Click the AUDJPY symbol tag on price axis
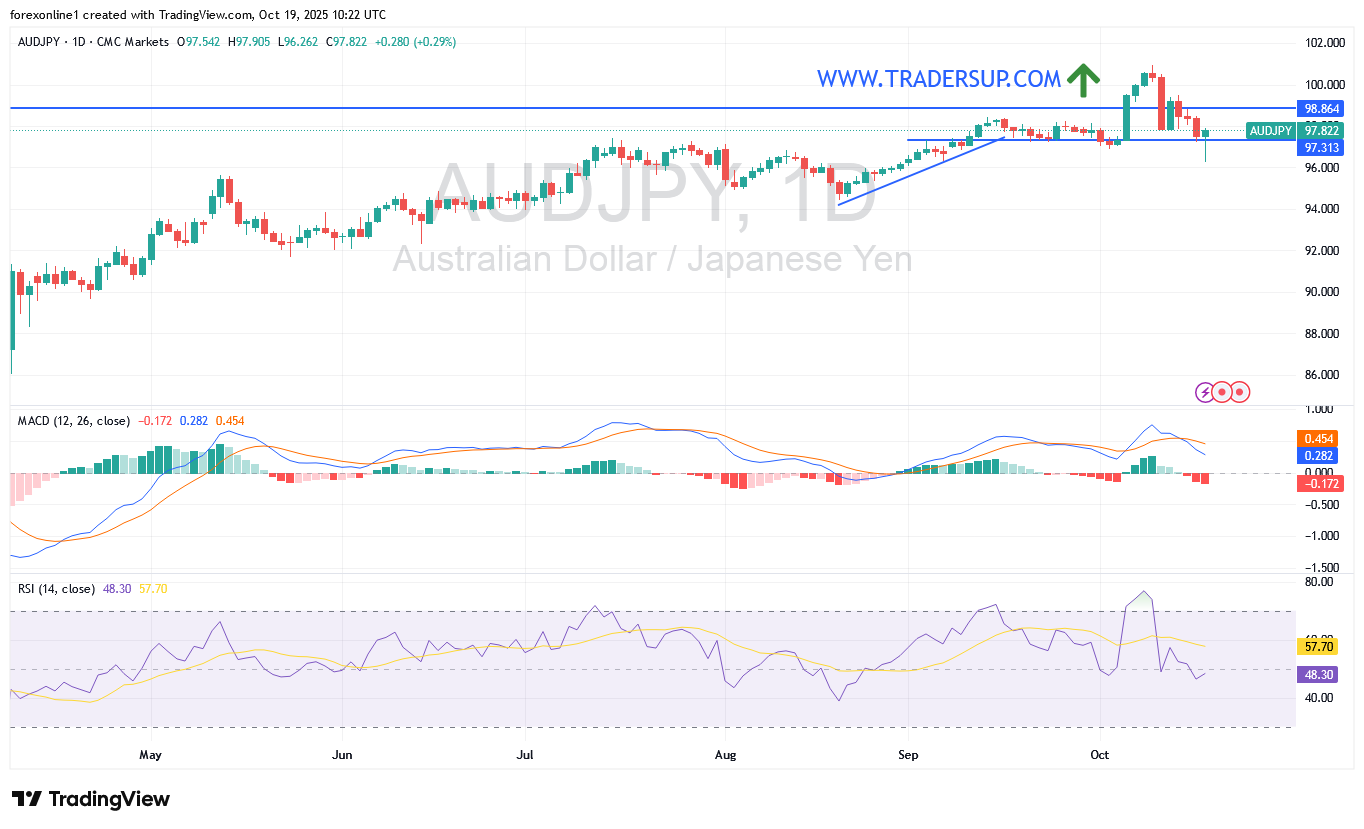The width and height of the screenshot is (1364, 829). [1271, 131]
